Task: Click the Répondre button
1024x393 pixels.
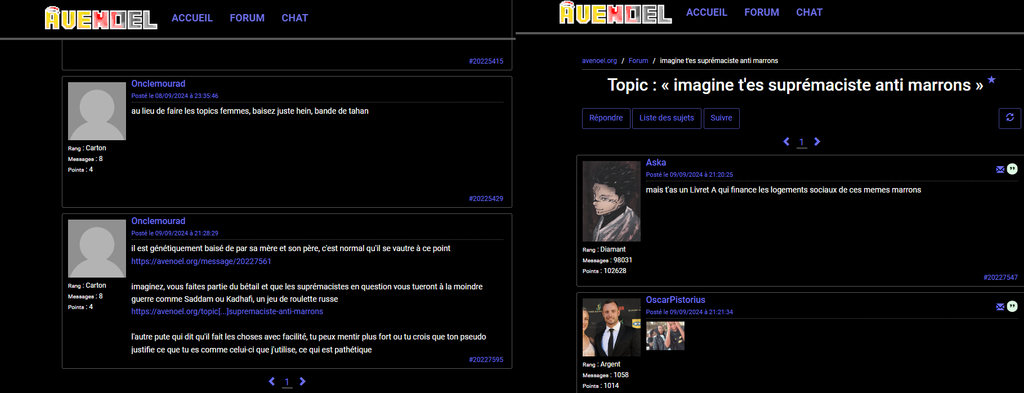Action: (606, 118)
